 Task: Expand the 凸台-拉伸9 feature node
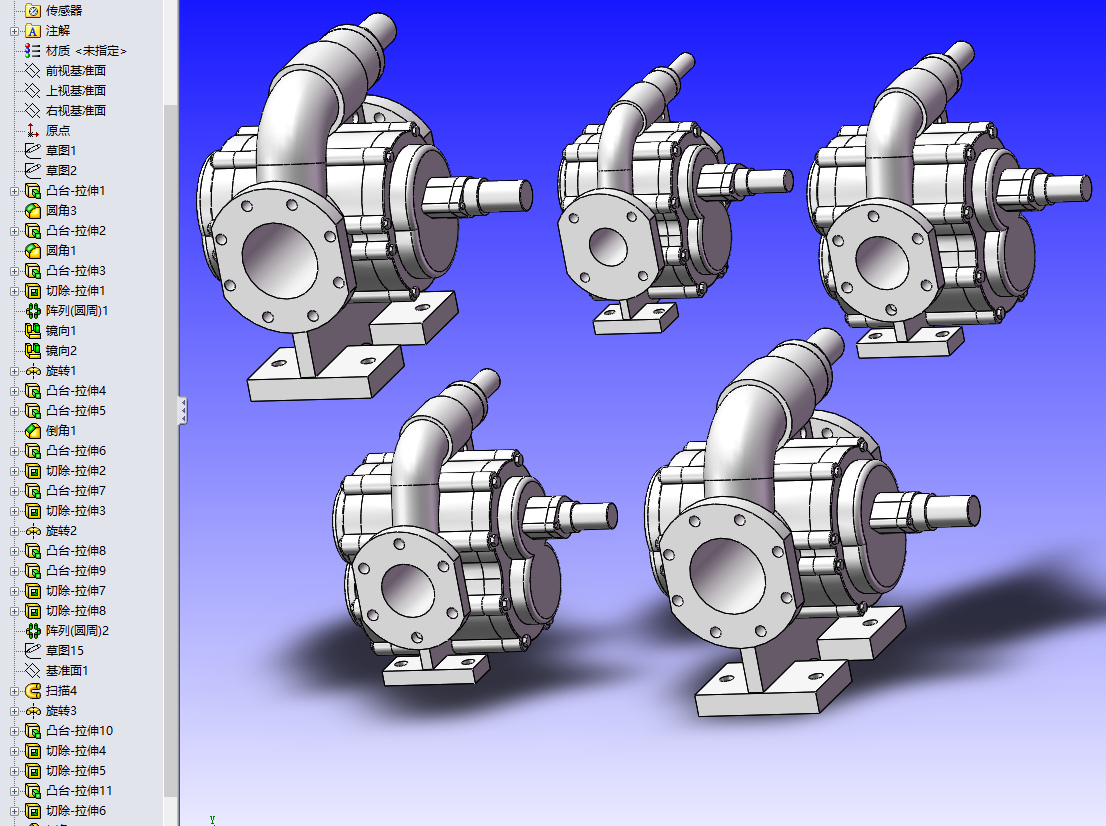click(14, 571)
